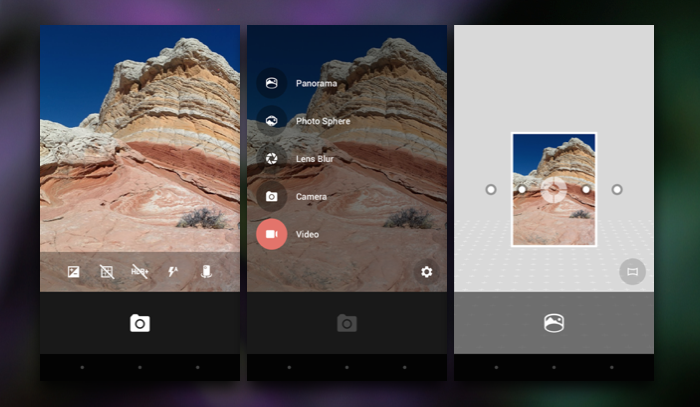The height and width of the screenshot is (407, 700).
Task: Click the "Video" text label
Action: (x=307, y=234)
